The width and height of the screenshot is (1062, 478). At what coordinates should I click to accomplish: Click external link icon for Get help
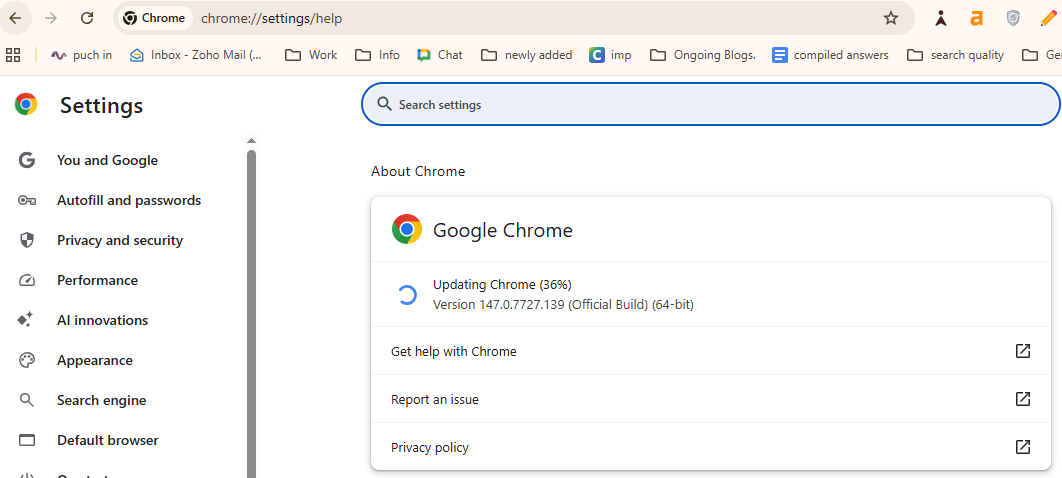(x=1023, y=351)
